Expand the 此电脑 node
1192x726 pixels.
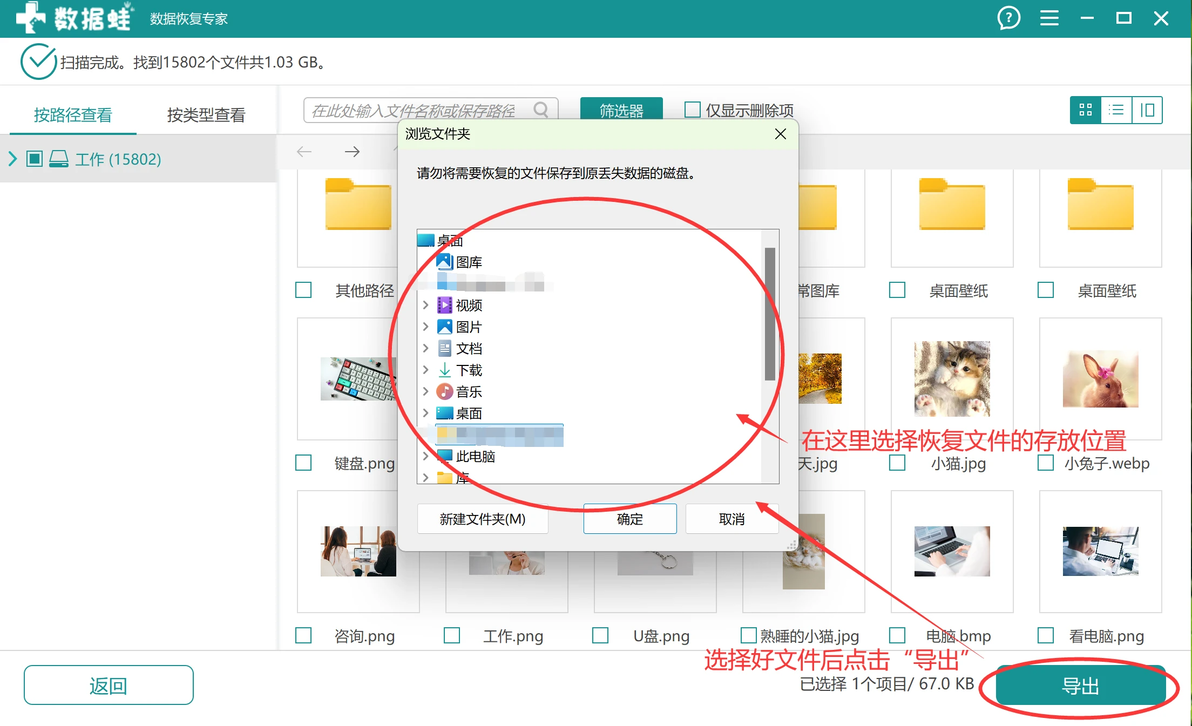426,456
